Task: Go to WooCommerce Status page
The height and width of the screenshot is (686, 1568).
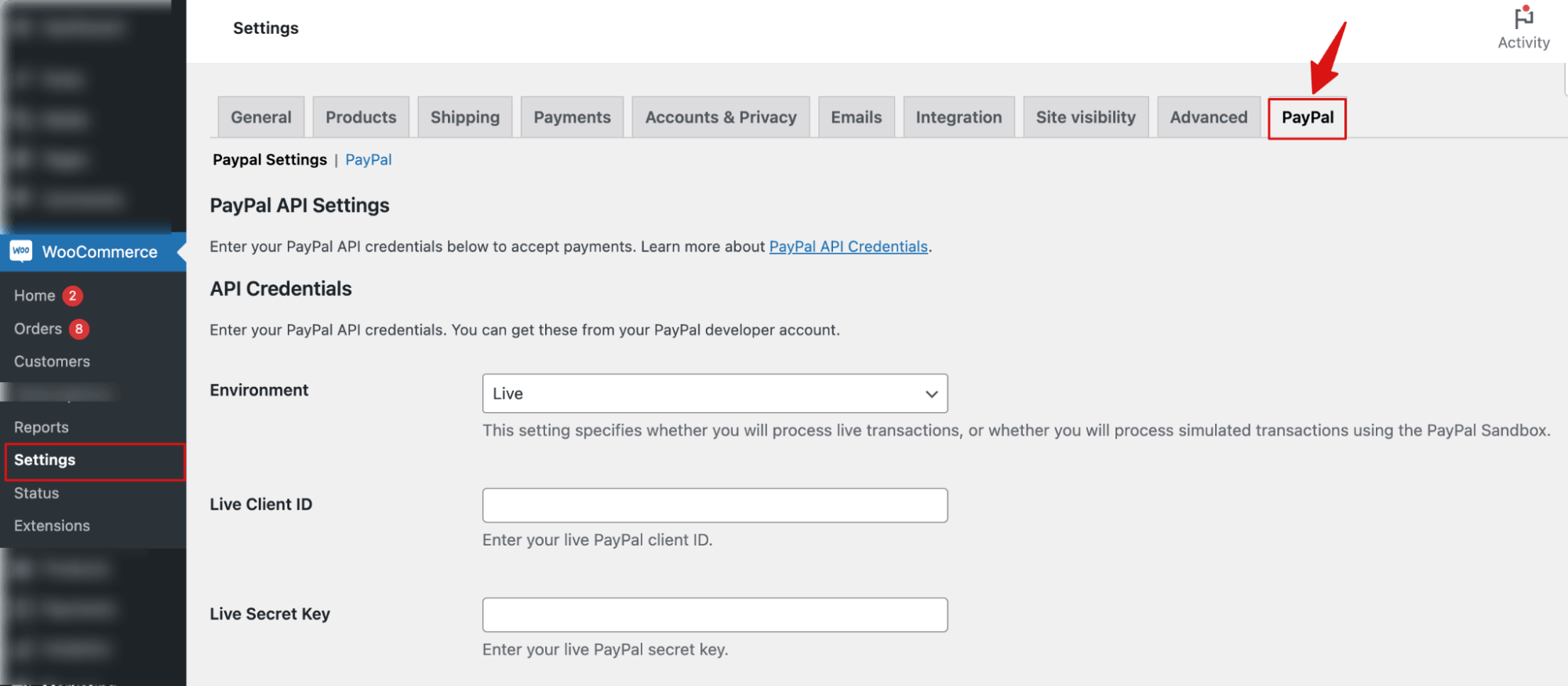Action: click(x=35, y=493)
